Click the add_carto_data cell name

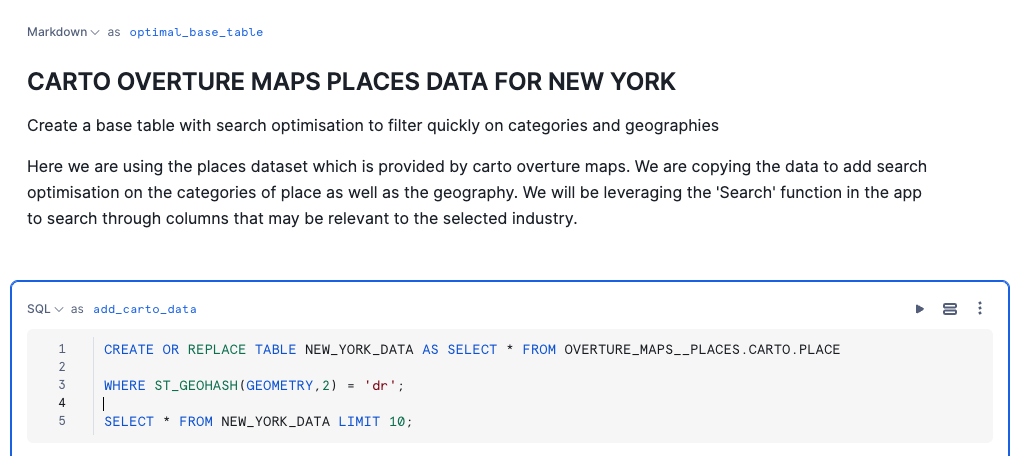pyautogui.click(x=144, y=309)
